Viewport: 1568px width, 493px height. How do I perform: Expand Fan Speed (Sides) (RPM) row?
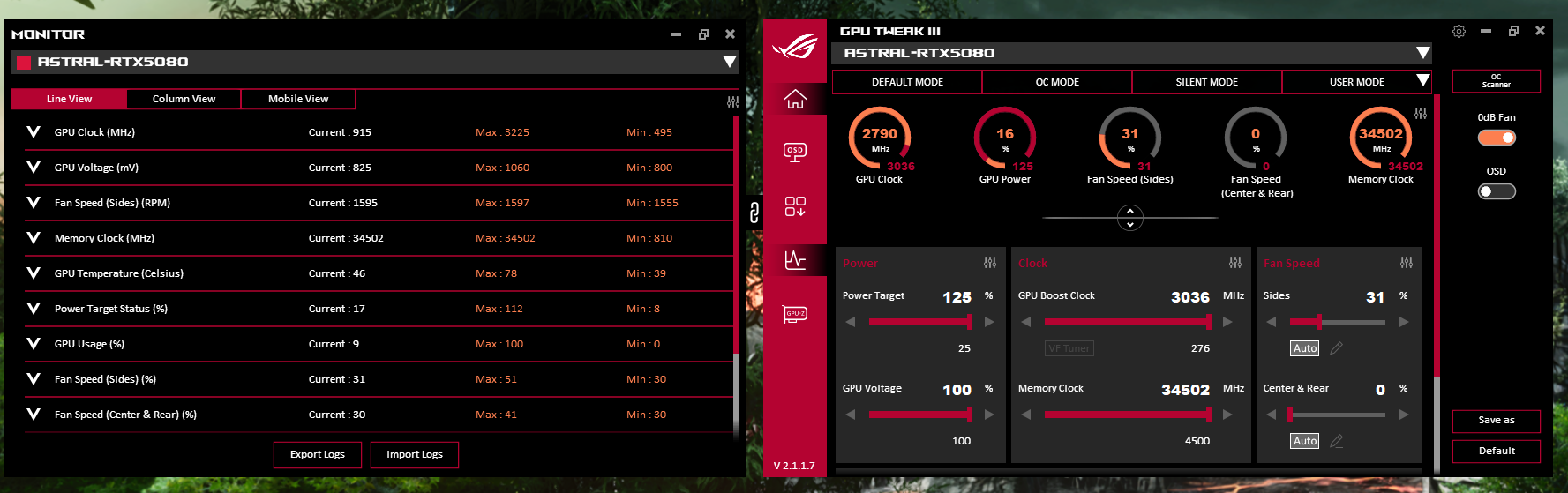coord(34,203)
